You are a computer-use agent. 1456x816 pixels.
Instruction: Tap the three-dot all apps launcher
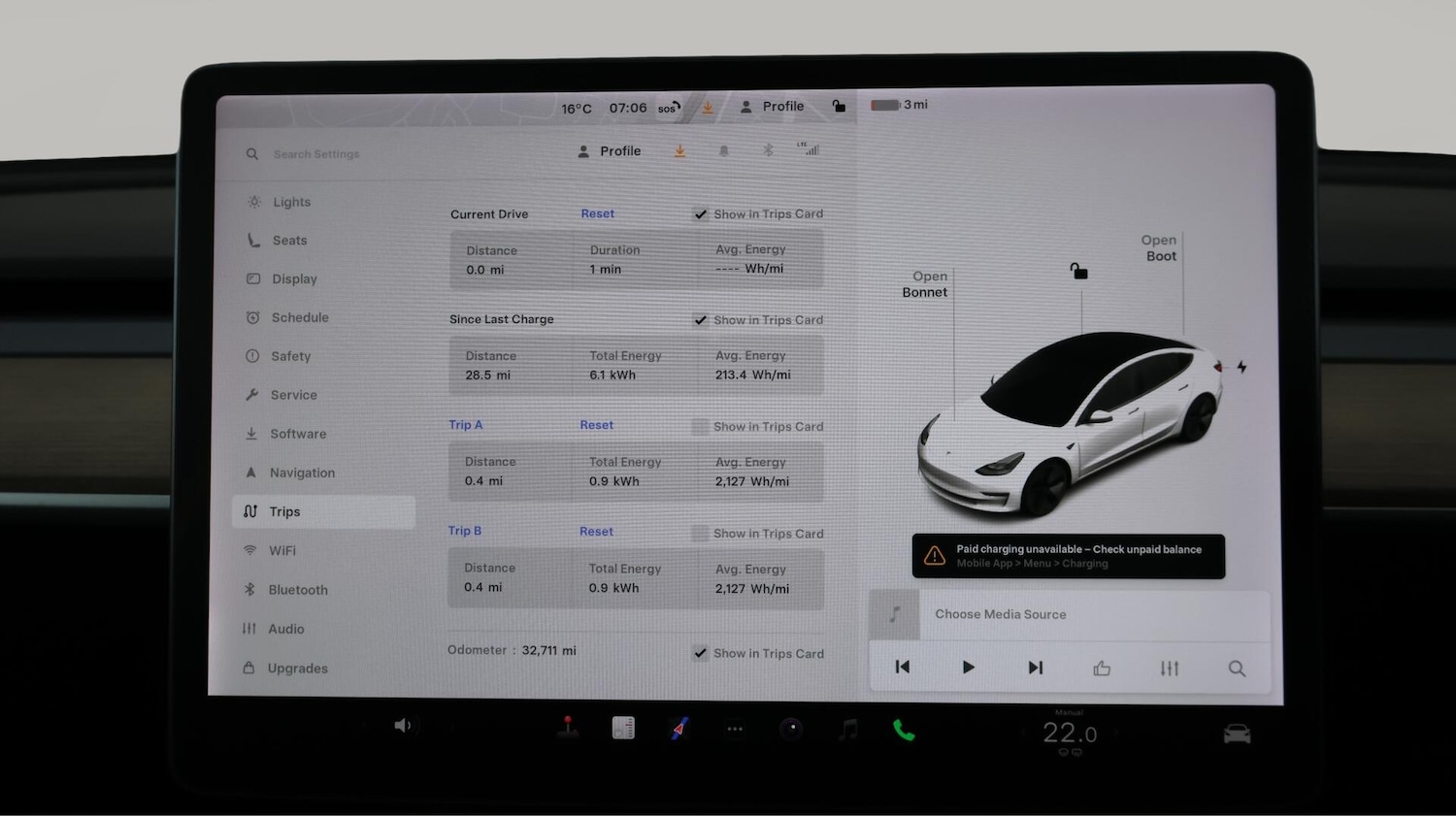[x=735, y=729]
